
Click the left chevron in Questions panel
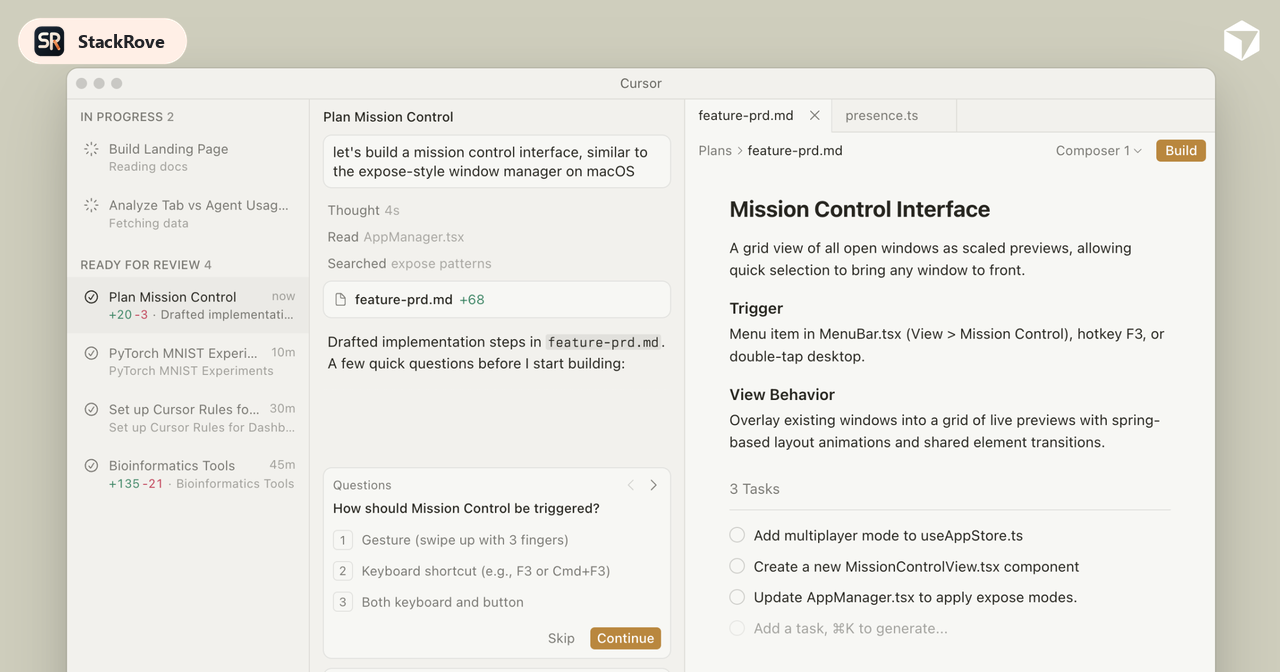click(x=630, y=485)
